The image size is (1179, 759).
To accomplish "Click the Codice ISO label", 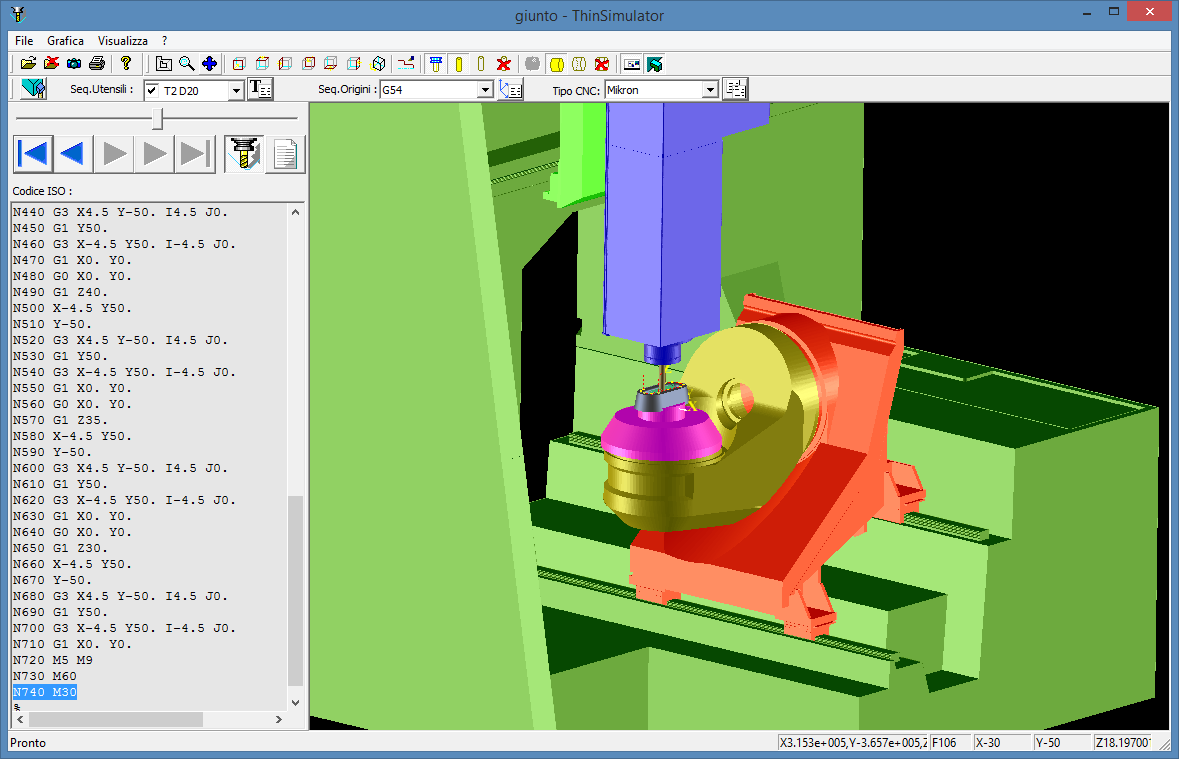I will [x=42, y=191].
